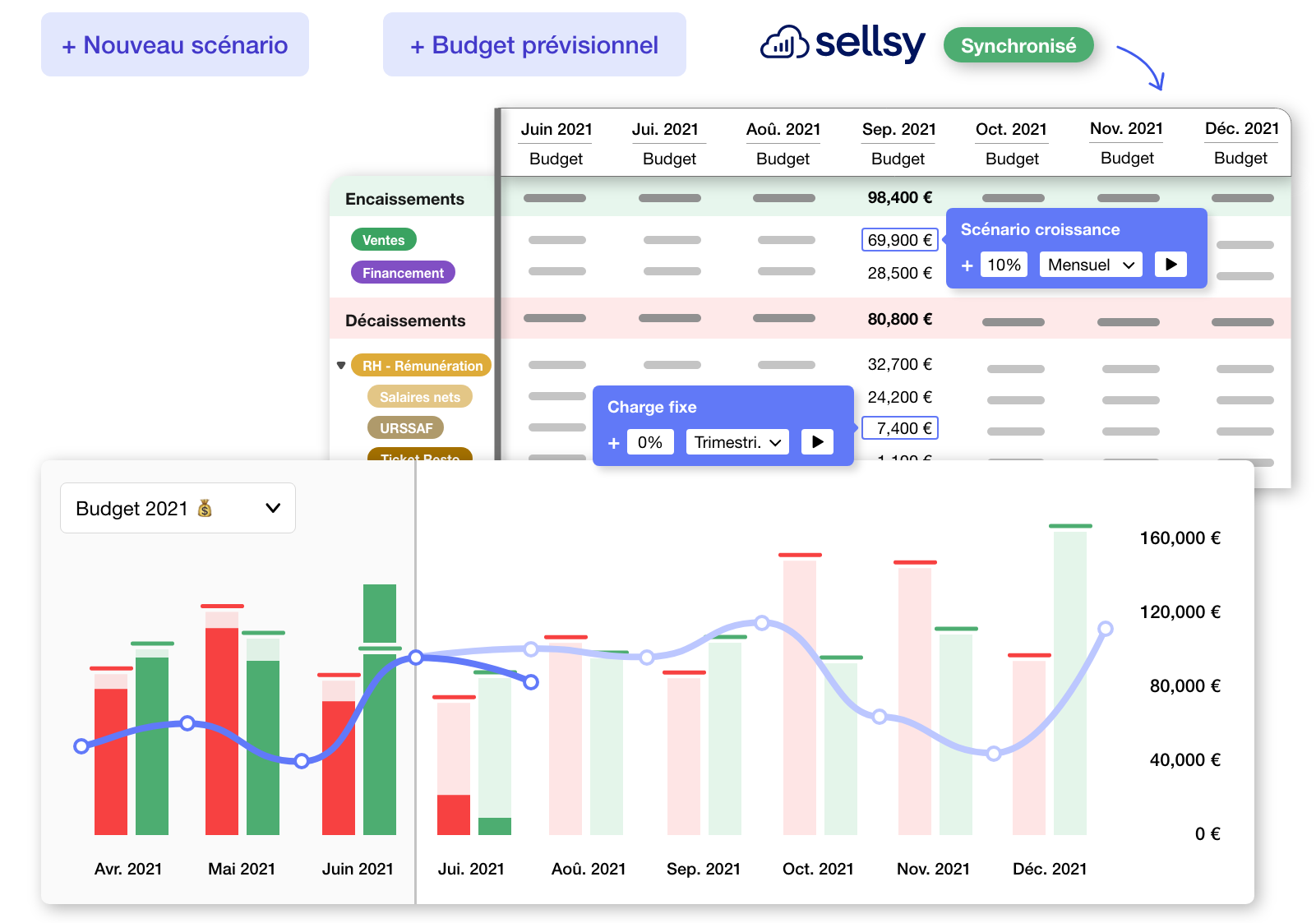The height and width of the screenshot is (923, 1316).
Task: Select the Sep. 2021 Budget column header
Action: point(898,143)
